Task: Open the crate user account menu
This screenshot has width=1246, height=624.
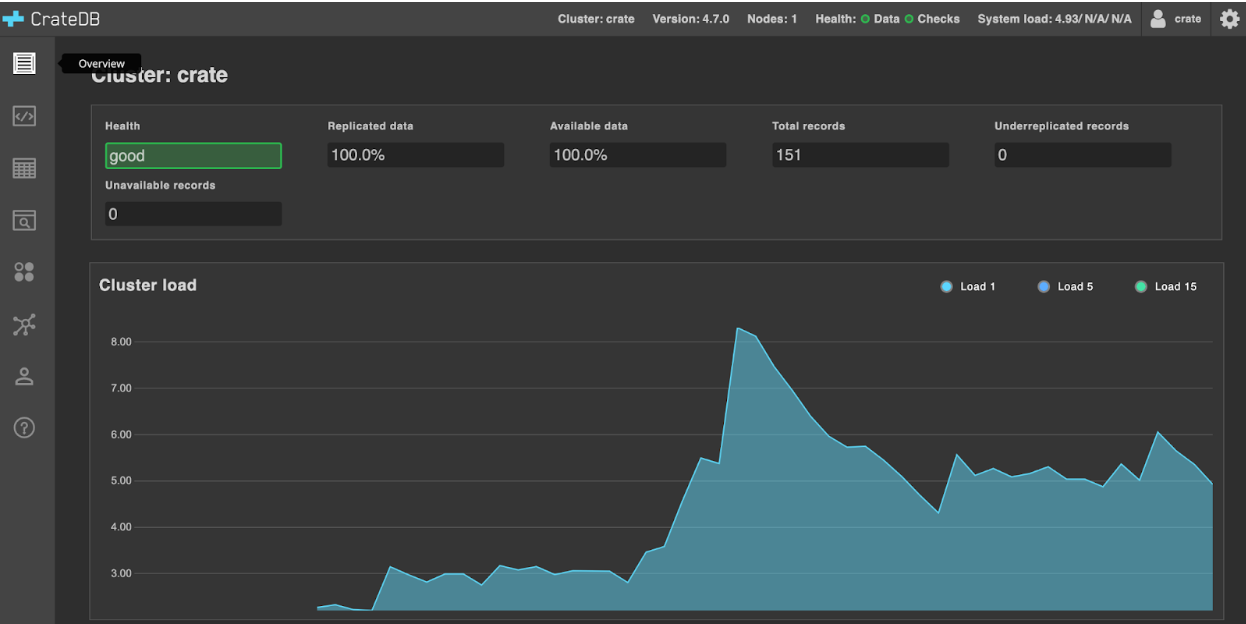Action: pos(1175,18)
